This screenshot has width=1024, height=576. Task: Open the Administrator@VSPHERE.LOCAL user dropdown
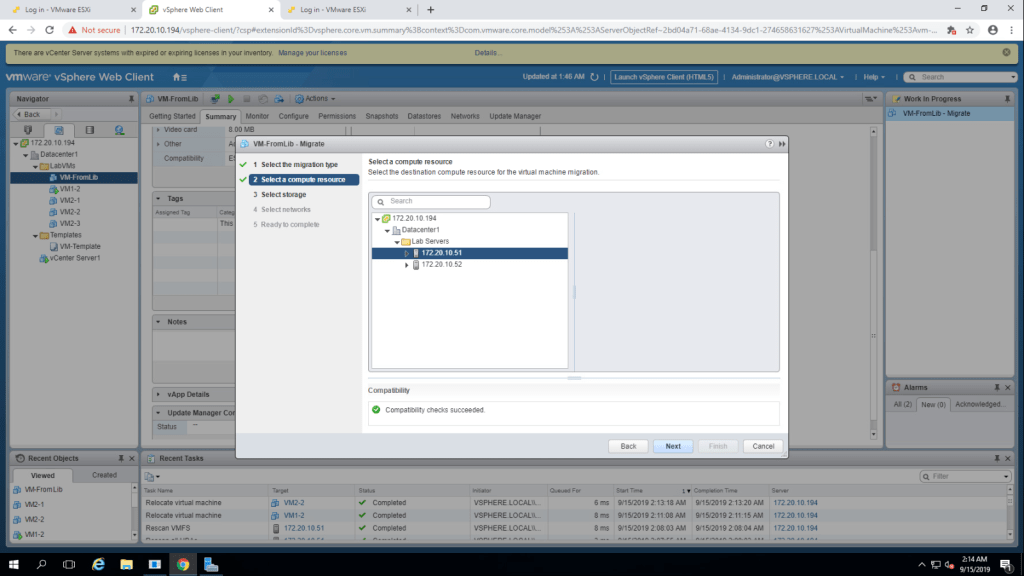(788, 77)
